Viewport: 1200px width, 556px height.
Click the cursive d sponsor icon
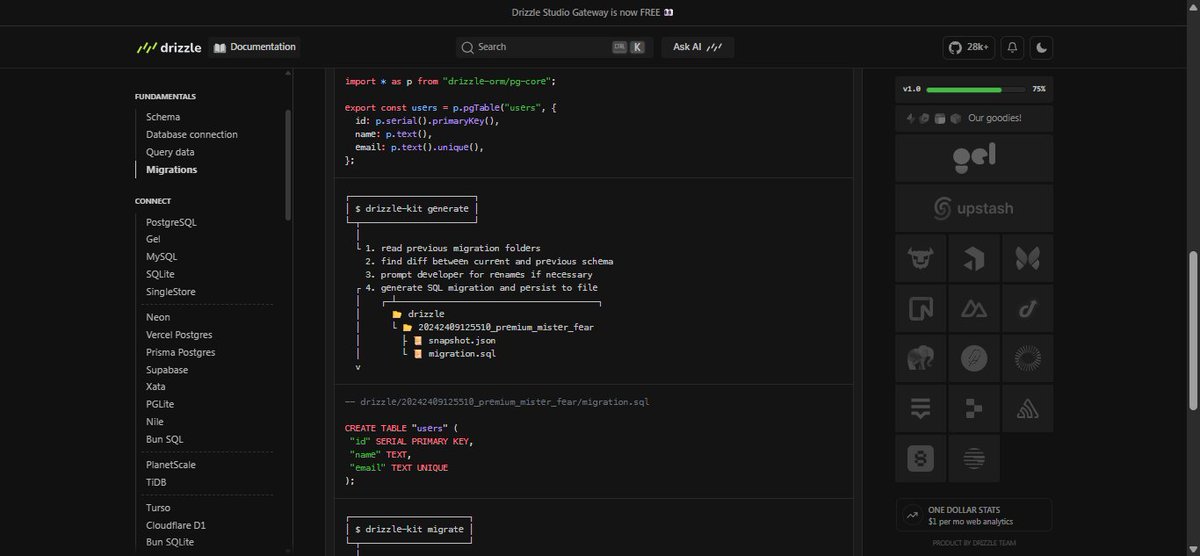(x=1027, y=309)
